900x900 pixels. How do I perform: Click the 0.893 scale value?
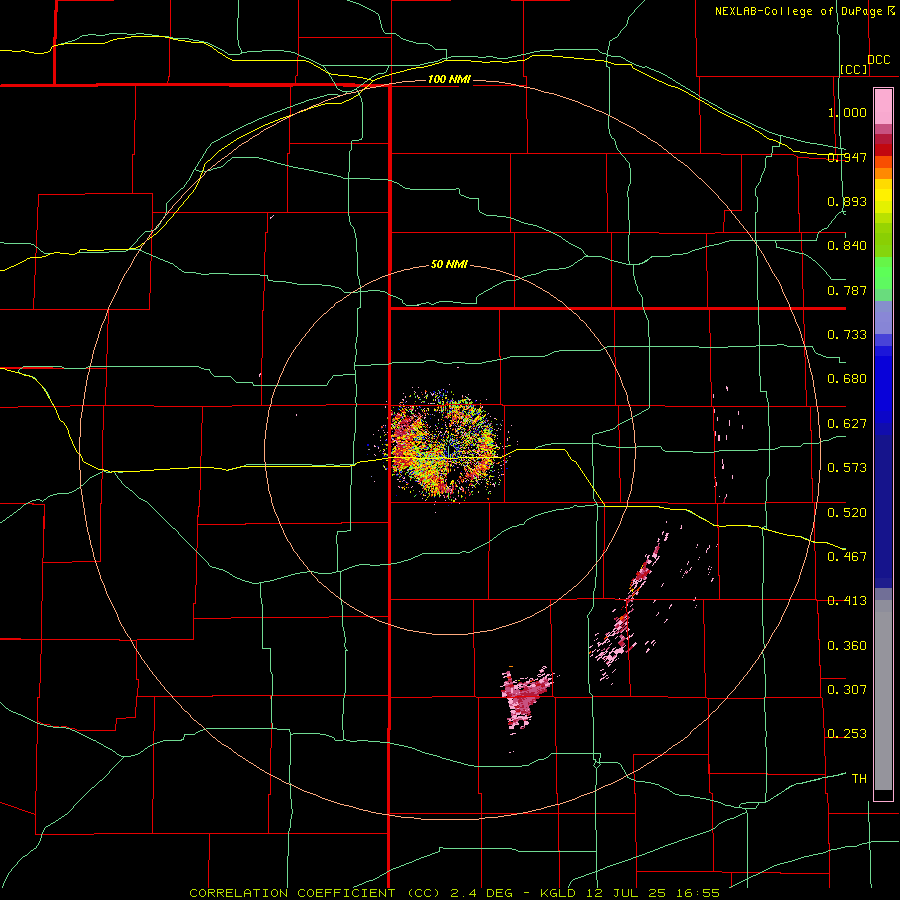pos(847,201)
